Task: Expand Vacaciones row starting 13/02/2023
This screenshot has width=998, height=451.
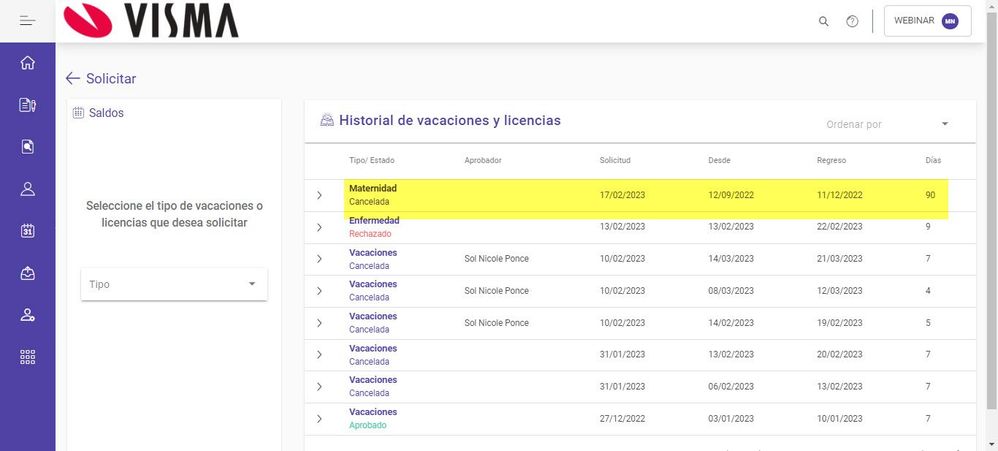Action: click(x=320, y=355)
